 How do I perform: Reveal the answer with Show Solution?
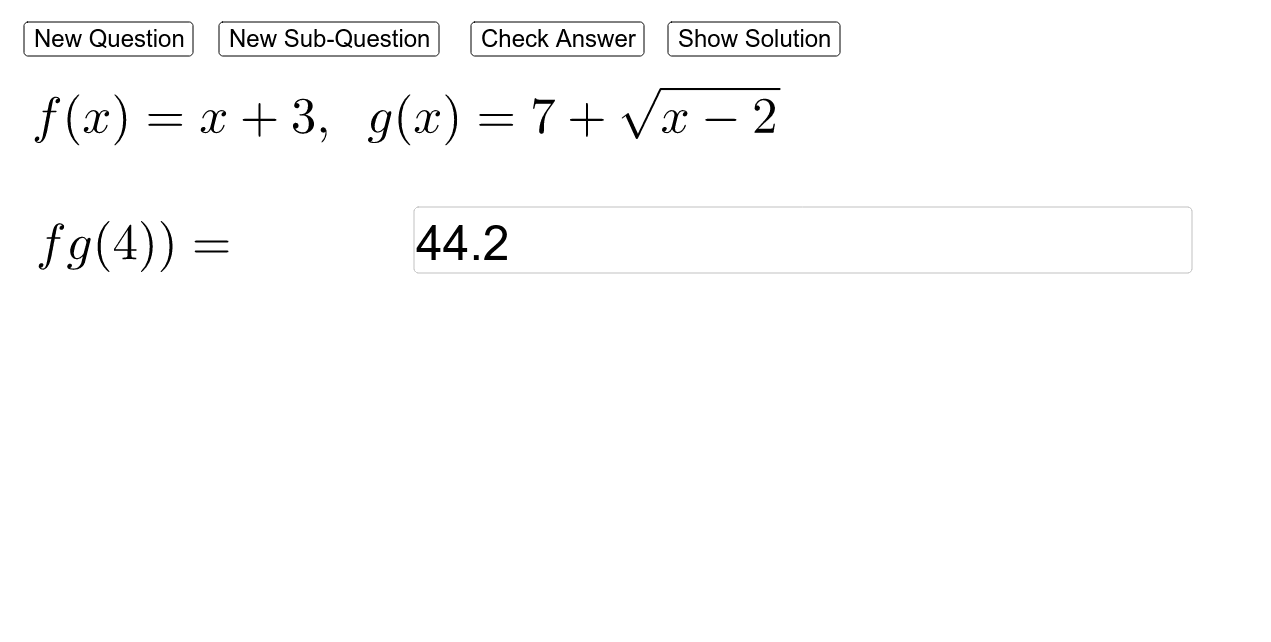coord(754,39)
